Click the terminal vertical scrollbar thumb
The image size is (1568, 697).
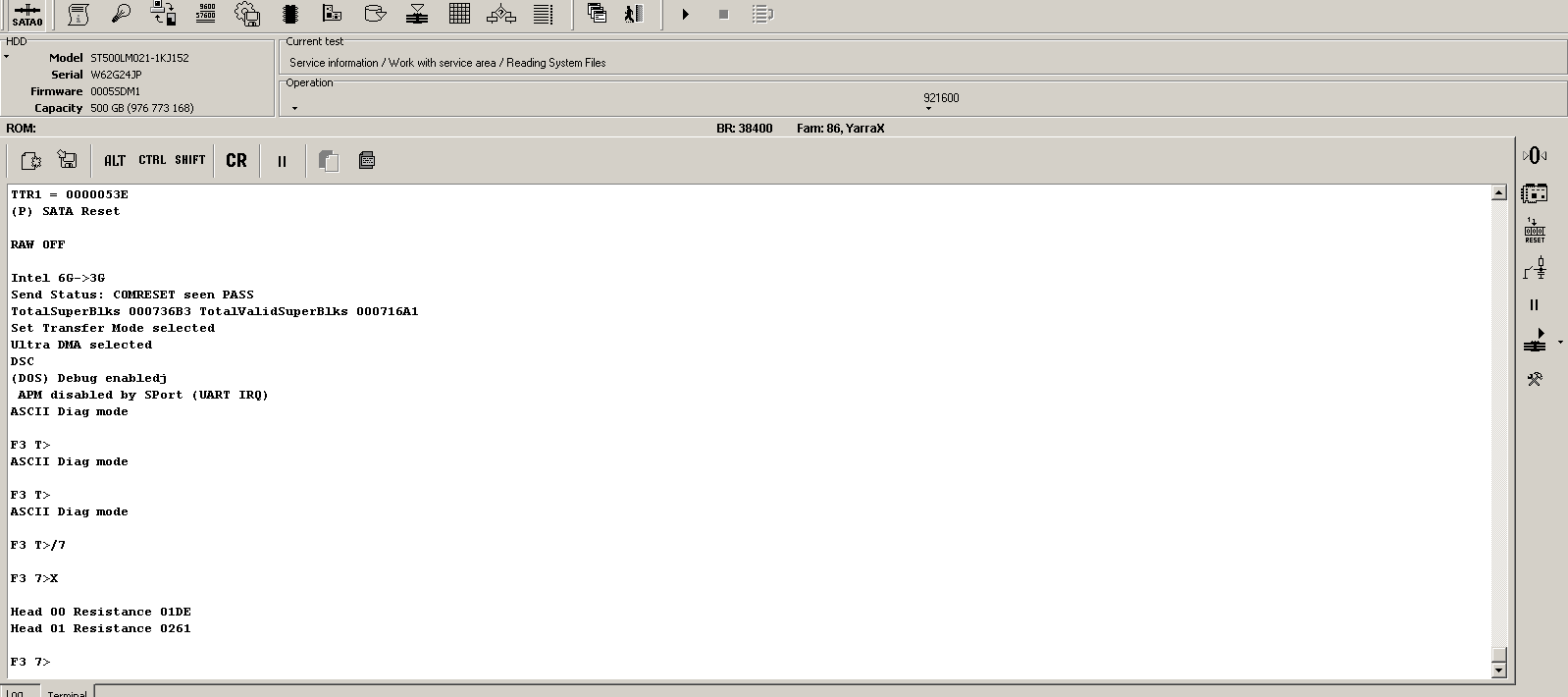click(1498, 655)
